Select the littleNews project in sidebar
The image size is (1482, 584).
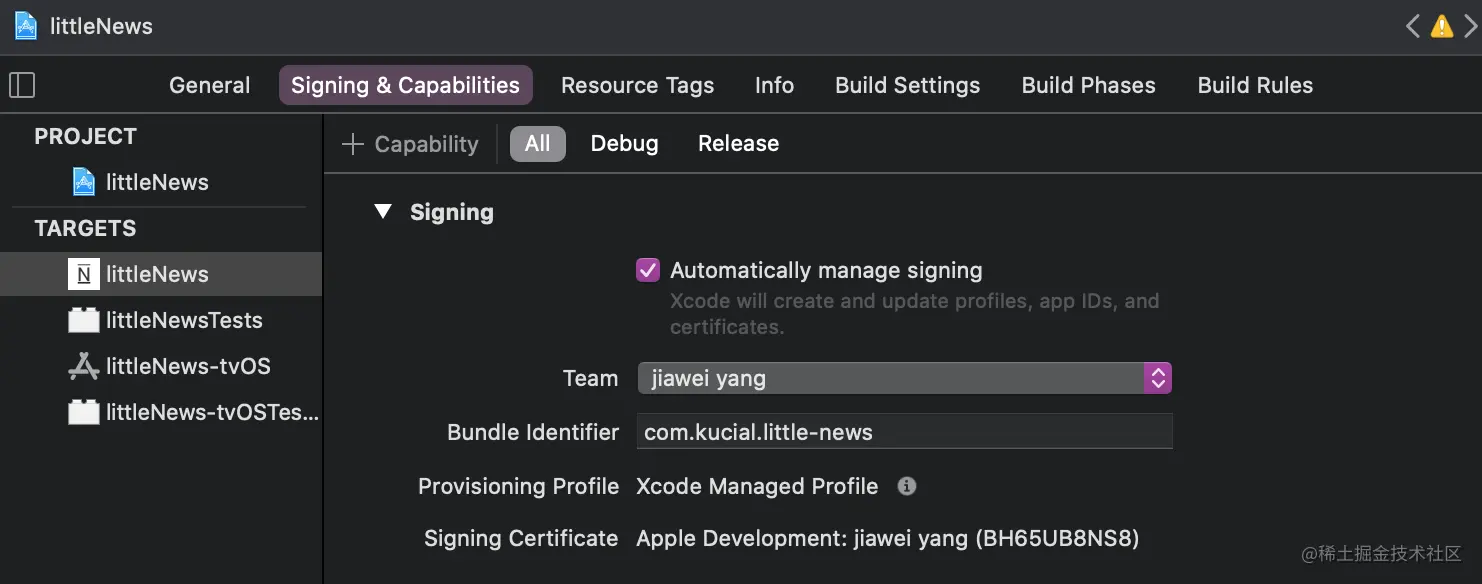tap(156, 182)
